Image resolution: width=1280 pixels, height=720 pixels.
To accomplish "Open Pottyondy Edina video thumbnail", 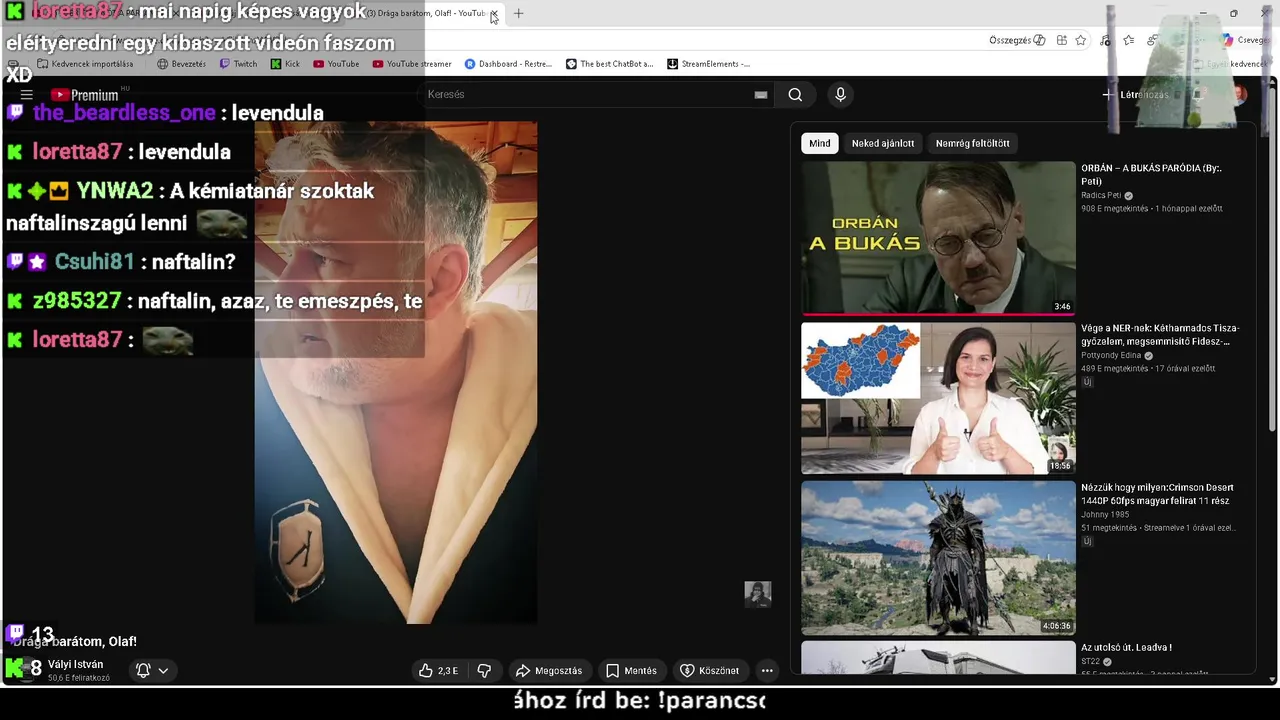I will click(938, 398).
